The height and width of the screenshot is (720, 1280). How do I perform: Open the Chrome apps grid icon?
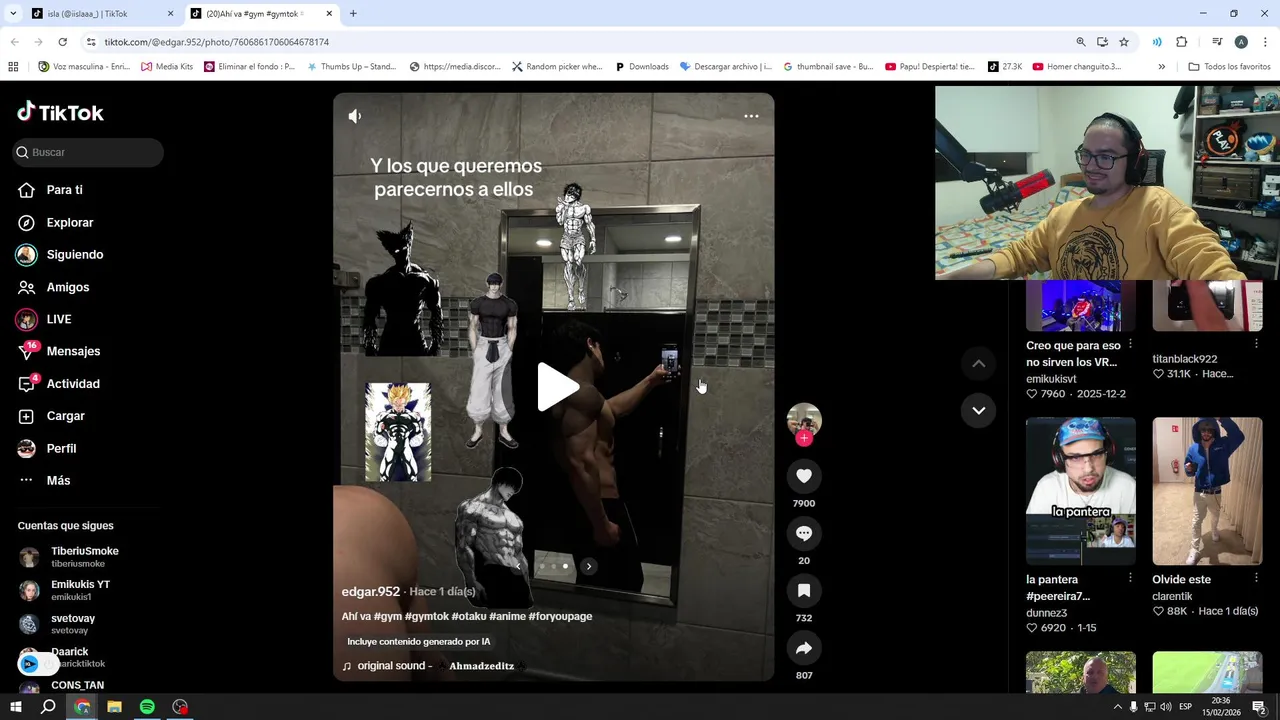click(13, 67)
